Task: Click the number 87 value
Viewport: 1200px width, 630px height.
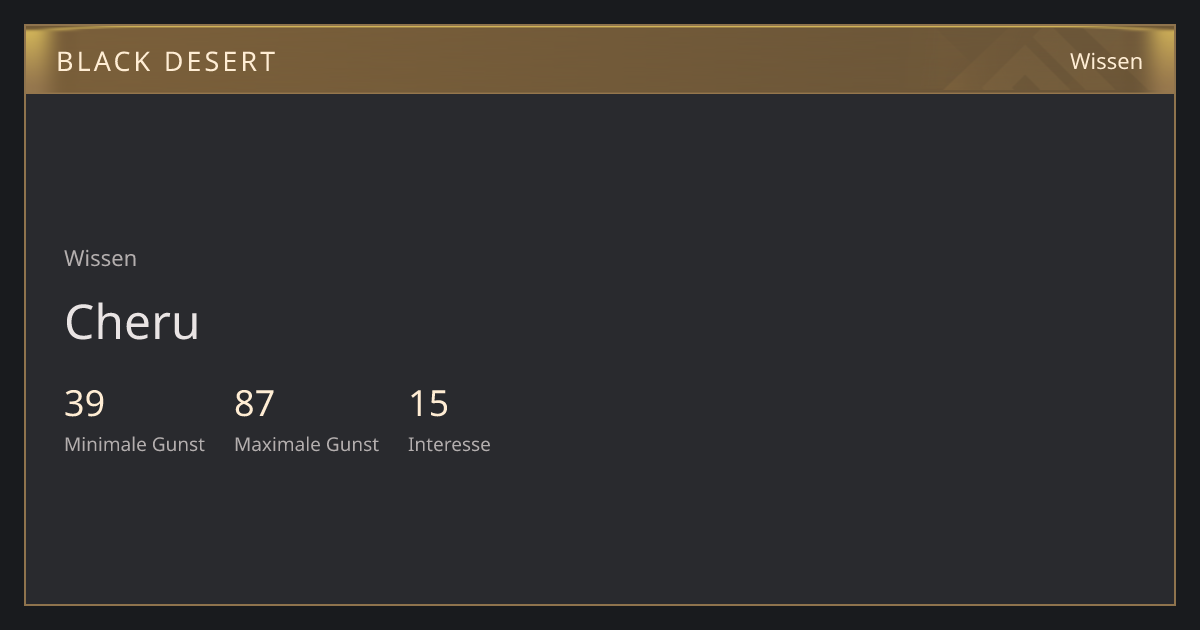Action: coord(254,403)
